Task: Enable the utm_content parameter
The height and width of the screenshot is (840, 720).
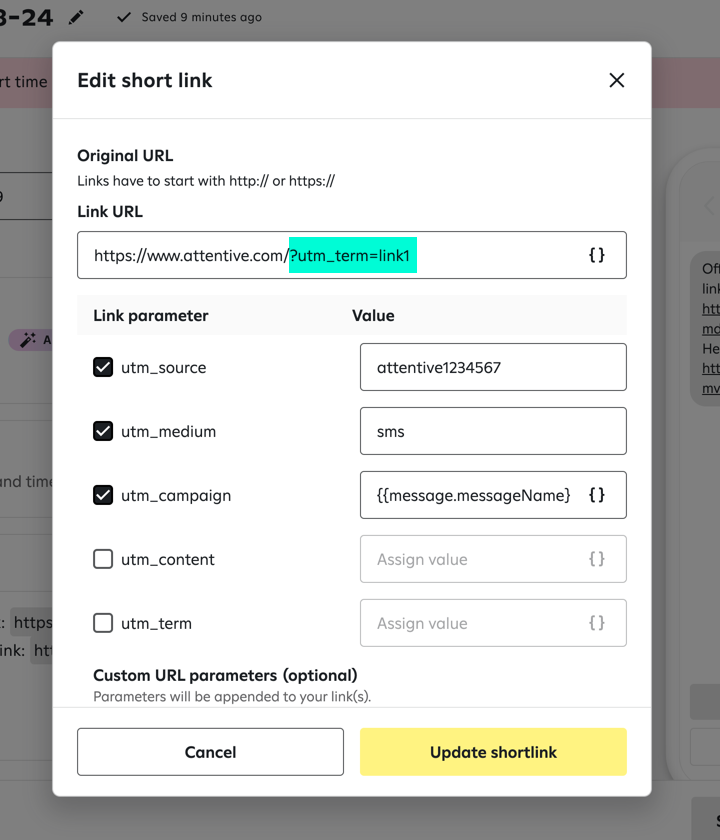Action: (103, 559)
